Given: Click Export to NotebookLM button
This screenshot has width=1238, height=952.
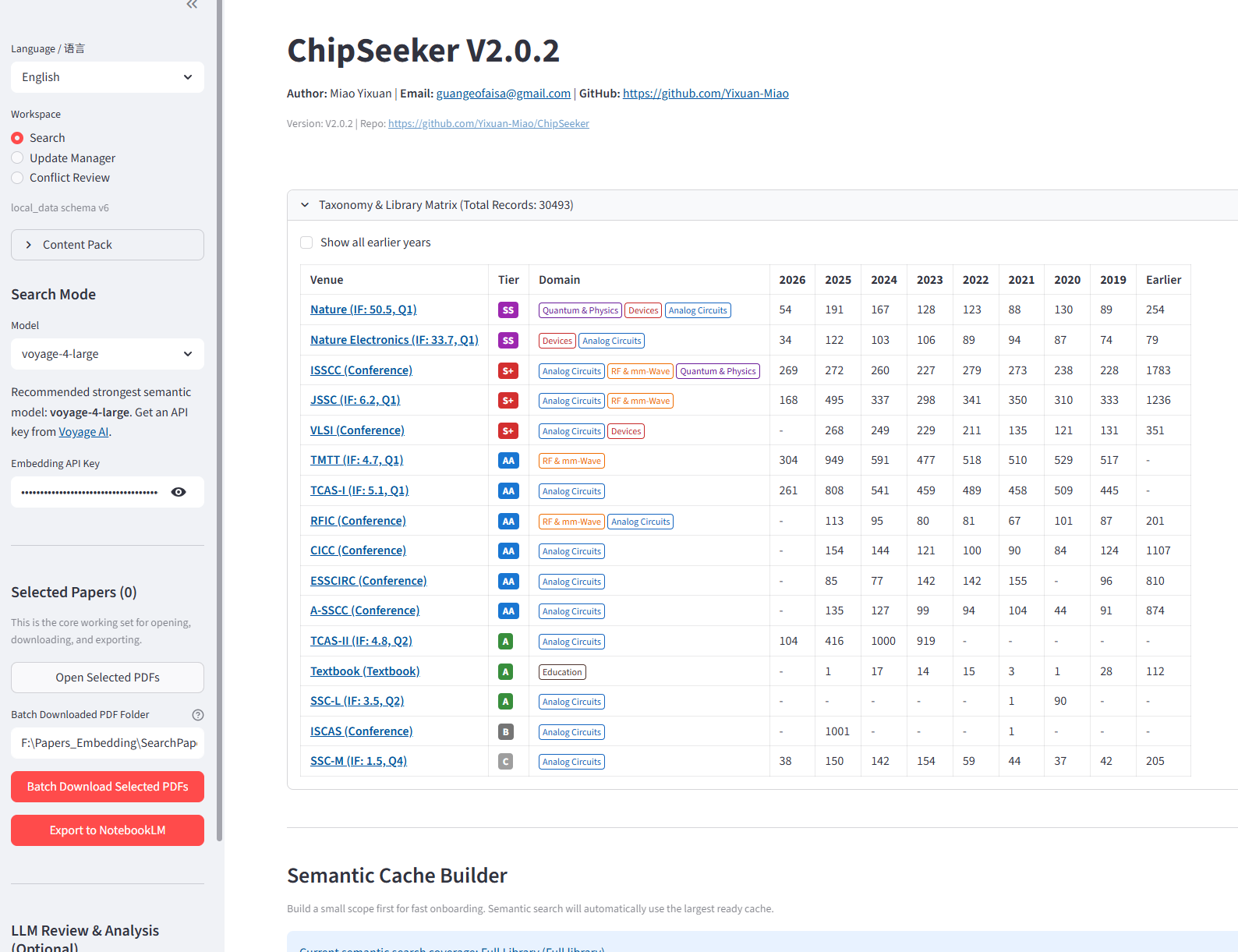Looking at the screenshot, I should [108, 830].
